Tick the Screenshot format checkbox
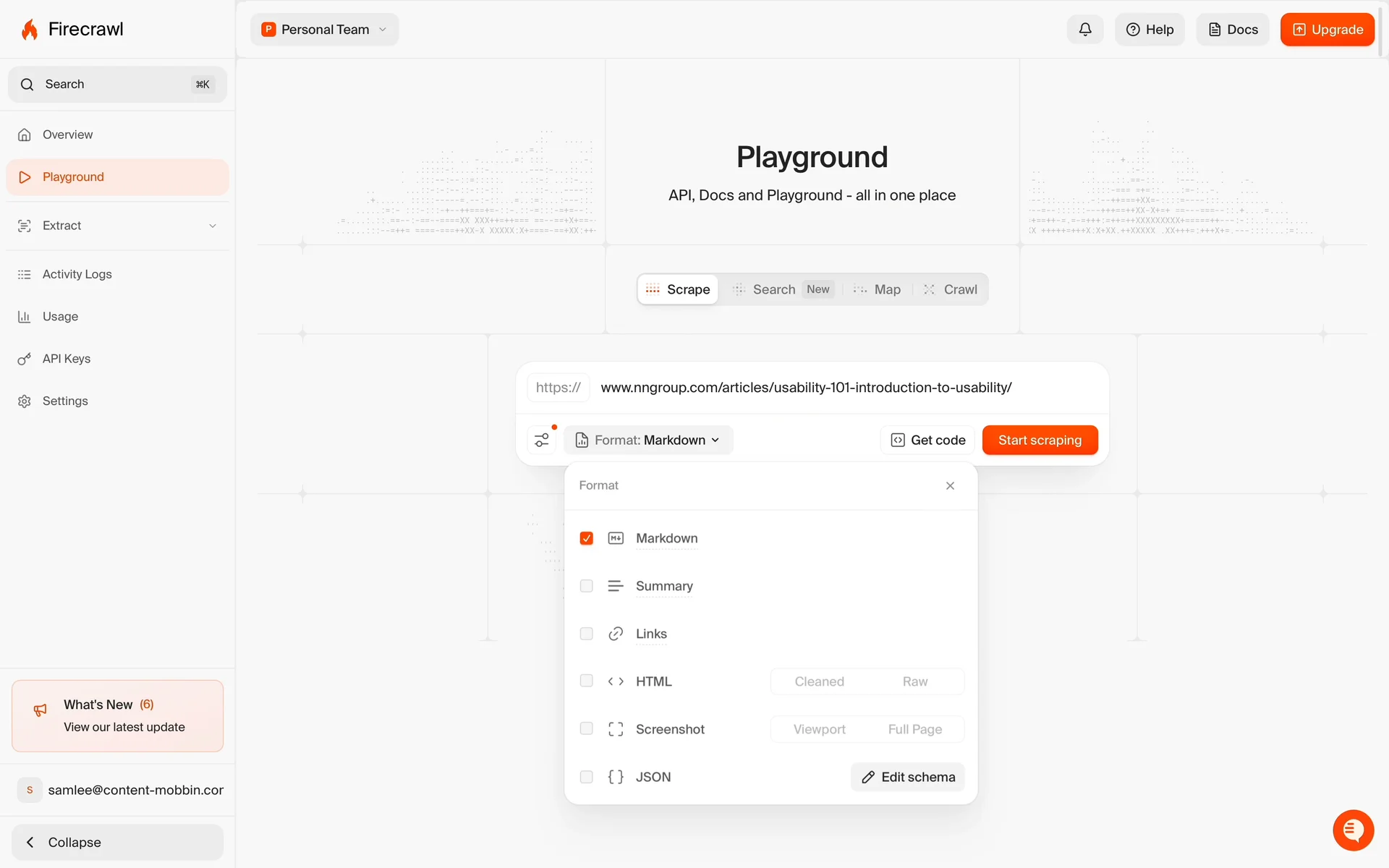 [x=587, y=728]
